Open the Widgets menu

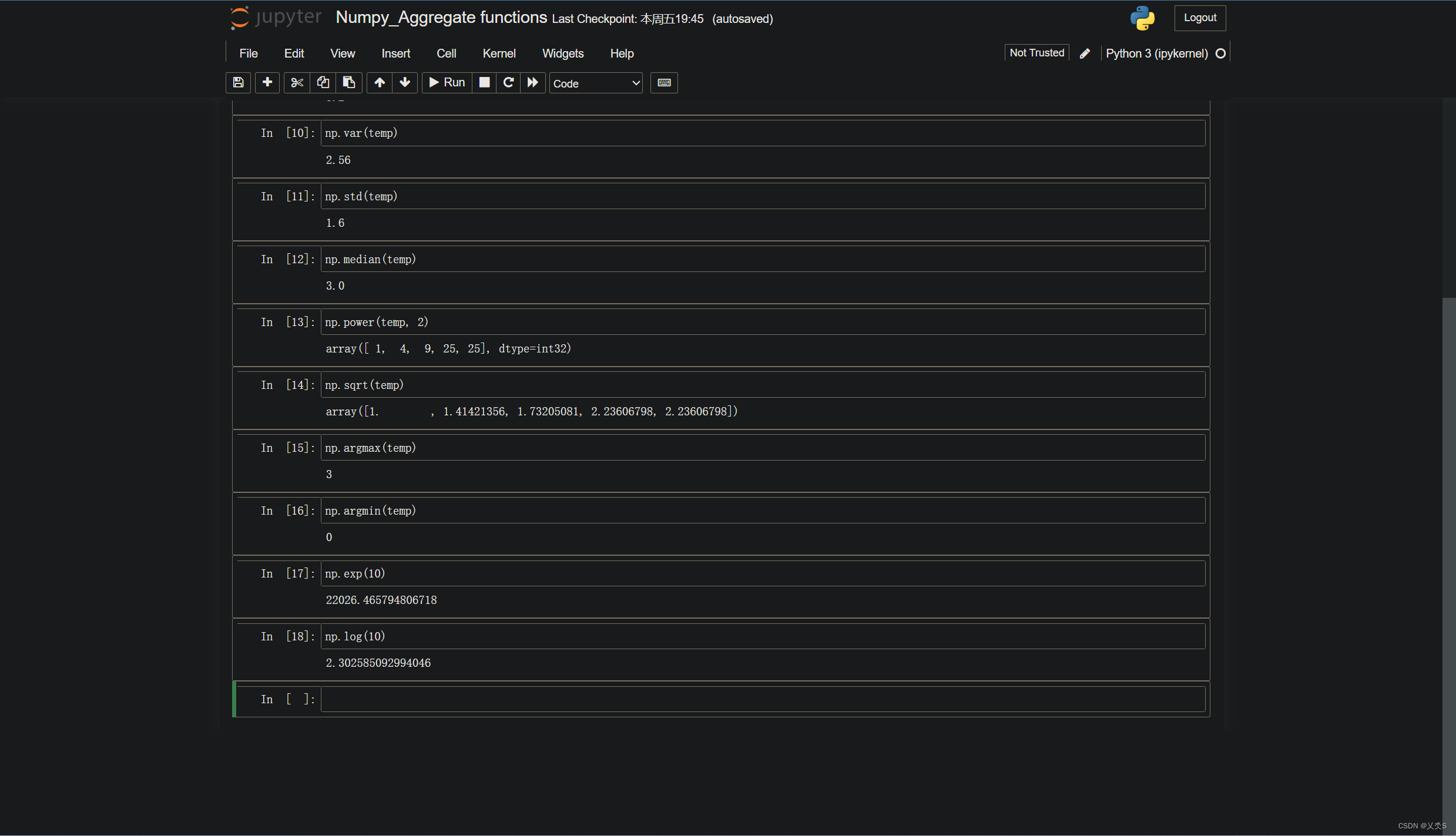(x=563, y=53)
